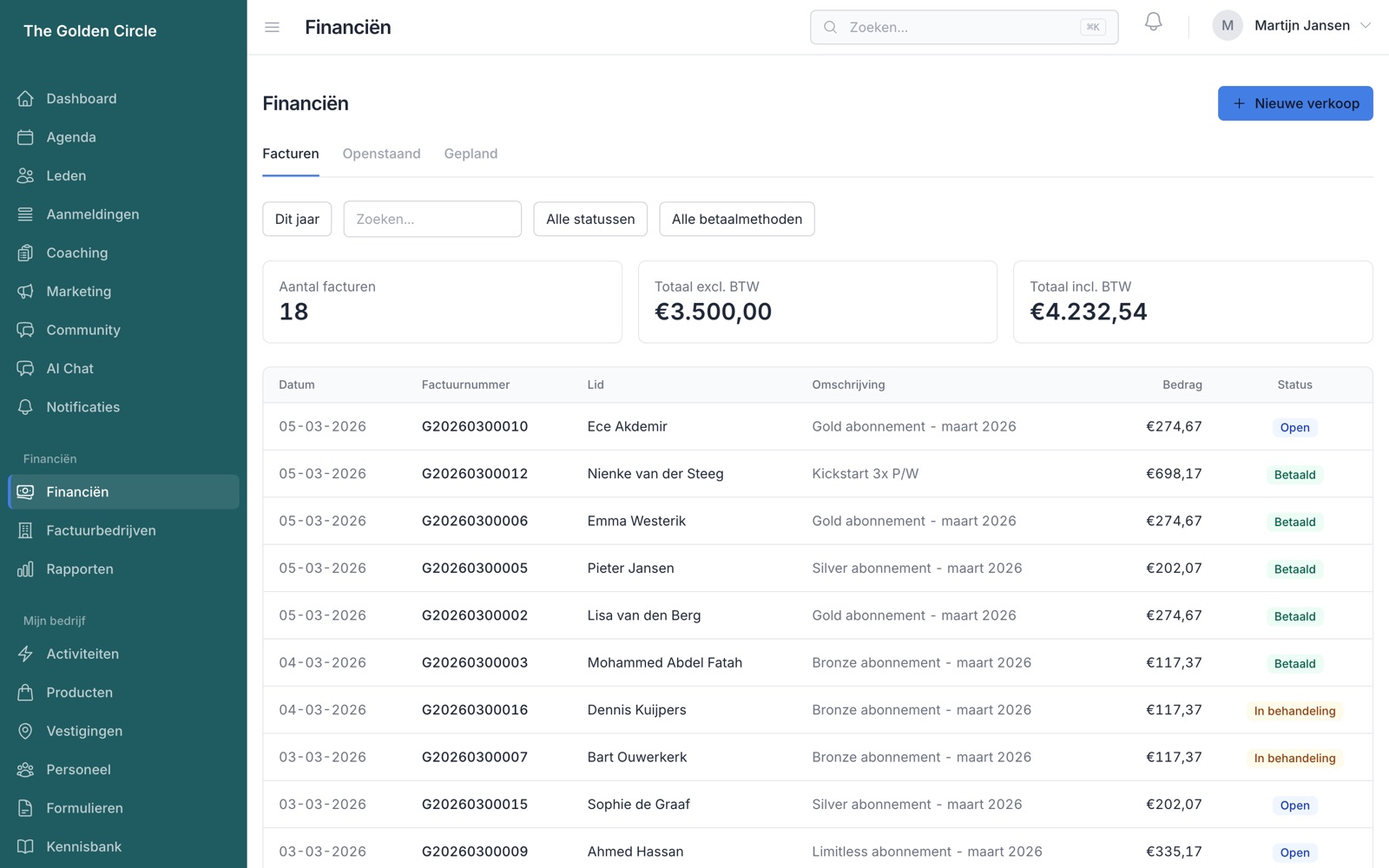This screenshot has width=1389, height=868.
Task: Select member Nienke van der Steeg
Action: 655,474
